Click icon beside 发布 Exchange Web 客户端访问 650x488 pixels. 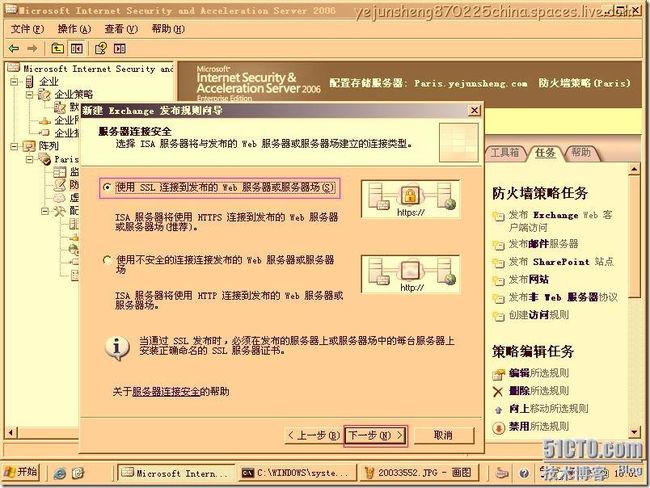point(498,216)
